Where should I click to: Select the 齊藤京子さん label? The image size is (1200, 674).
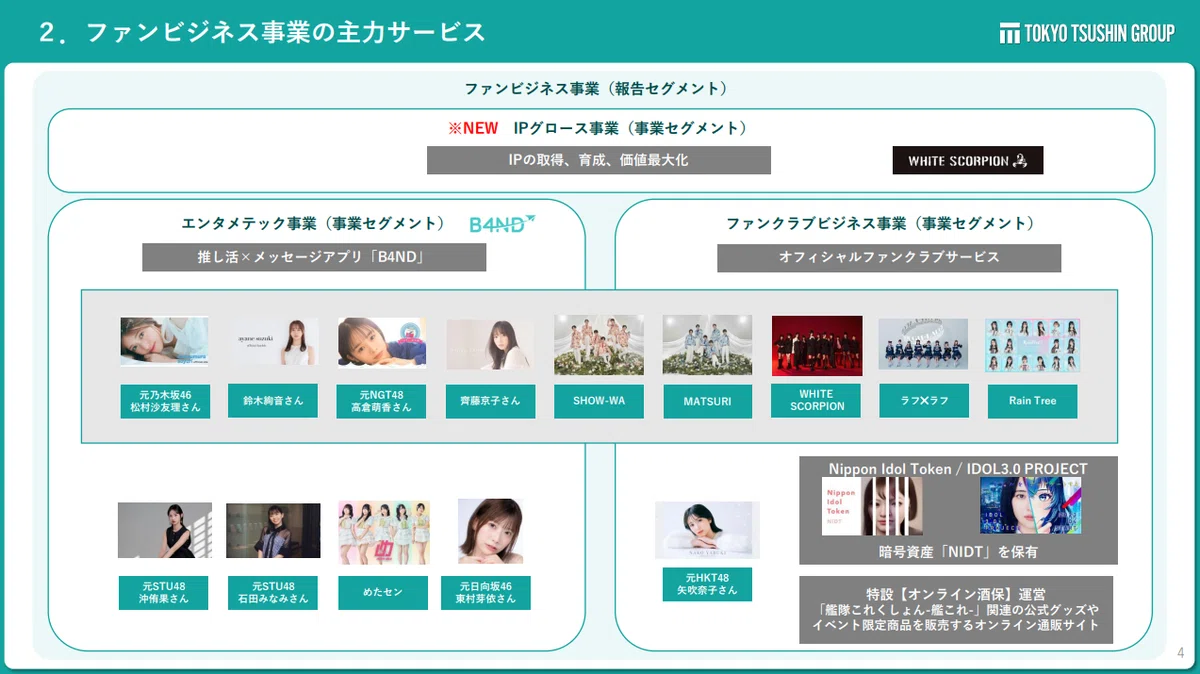pos(490,401)
